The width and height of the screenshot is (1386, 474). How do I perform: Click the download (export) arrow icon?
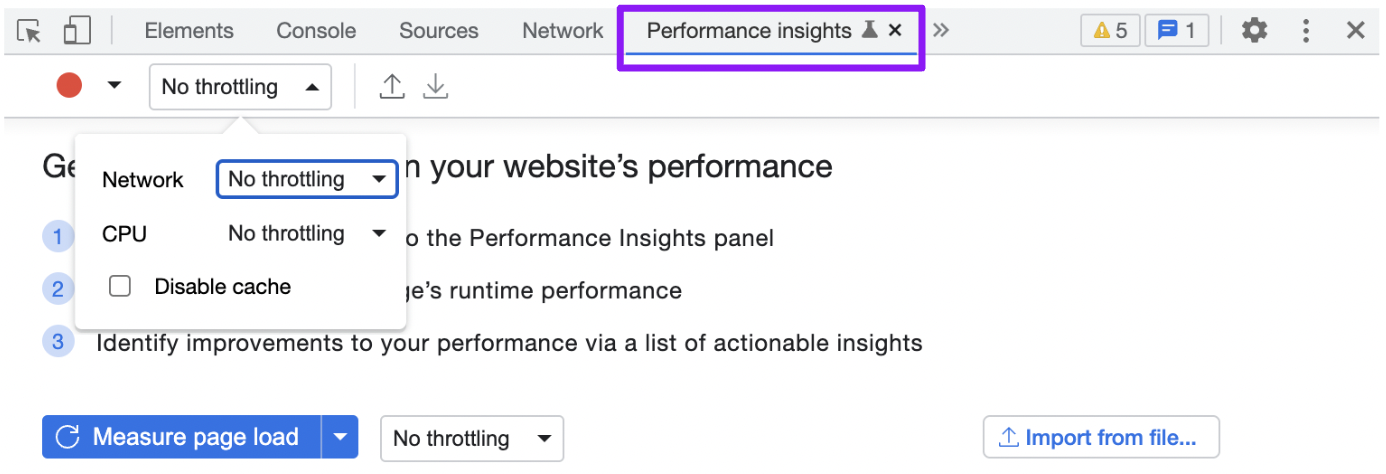click(x=435, y=87)
